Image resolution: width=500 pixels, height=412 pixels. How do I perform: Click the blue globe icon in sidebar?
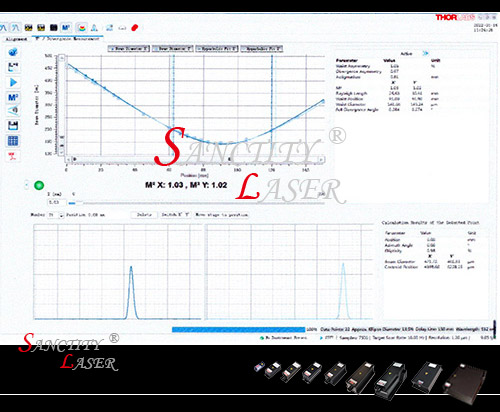coord(13,52)
